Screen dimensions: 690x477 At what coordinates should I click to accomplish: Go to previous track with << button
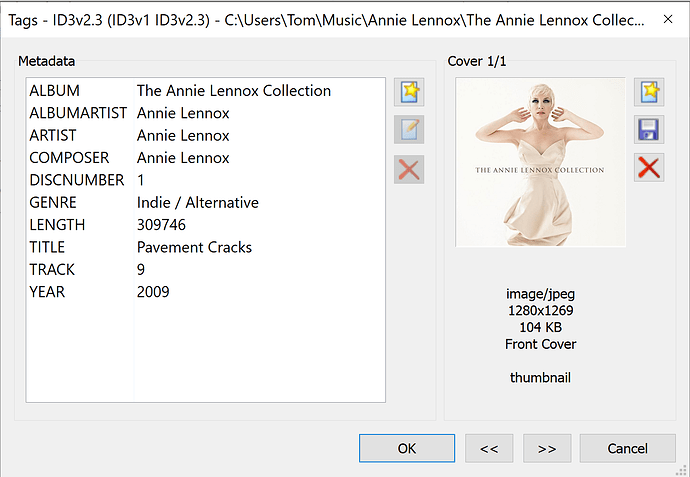coord(489,448)
